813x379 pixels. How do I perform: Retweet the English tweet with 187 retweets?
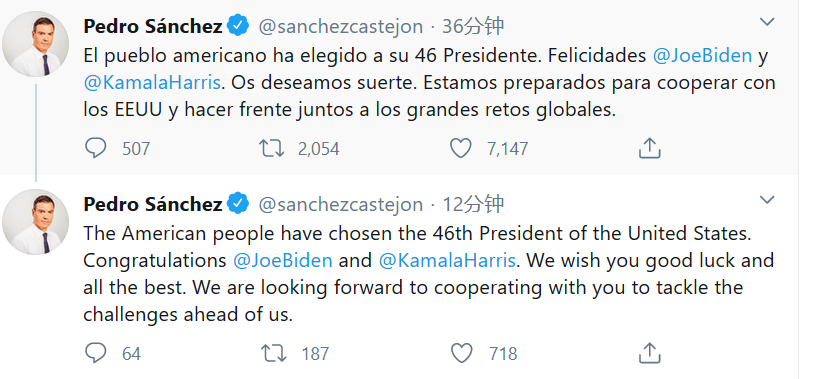pos(273,354)
